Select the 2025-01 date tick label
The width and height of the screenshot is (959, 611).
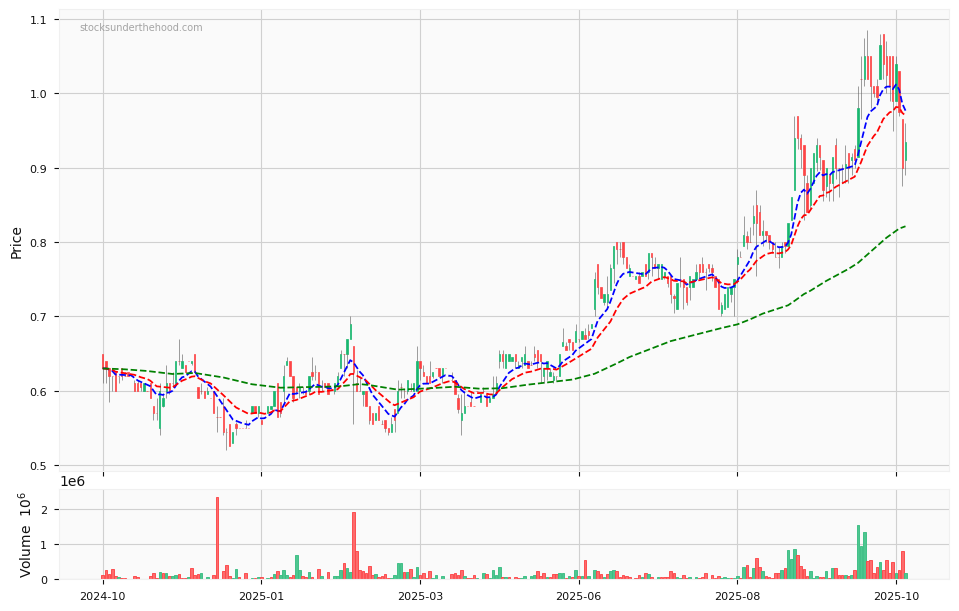pyautogui.click(x=261, y=596)
